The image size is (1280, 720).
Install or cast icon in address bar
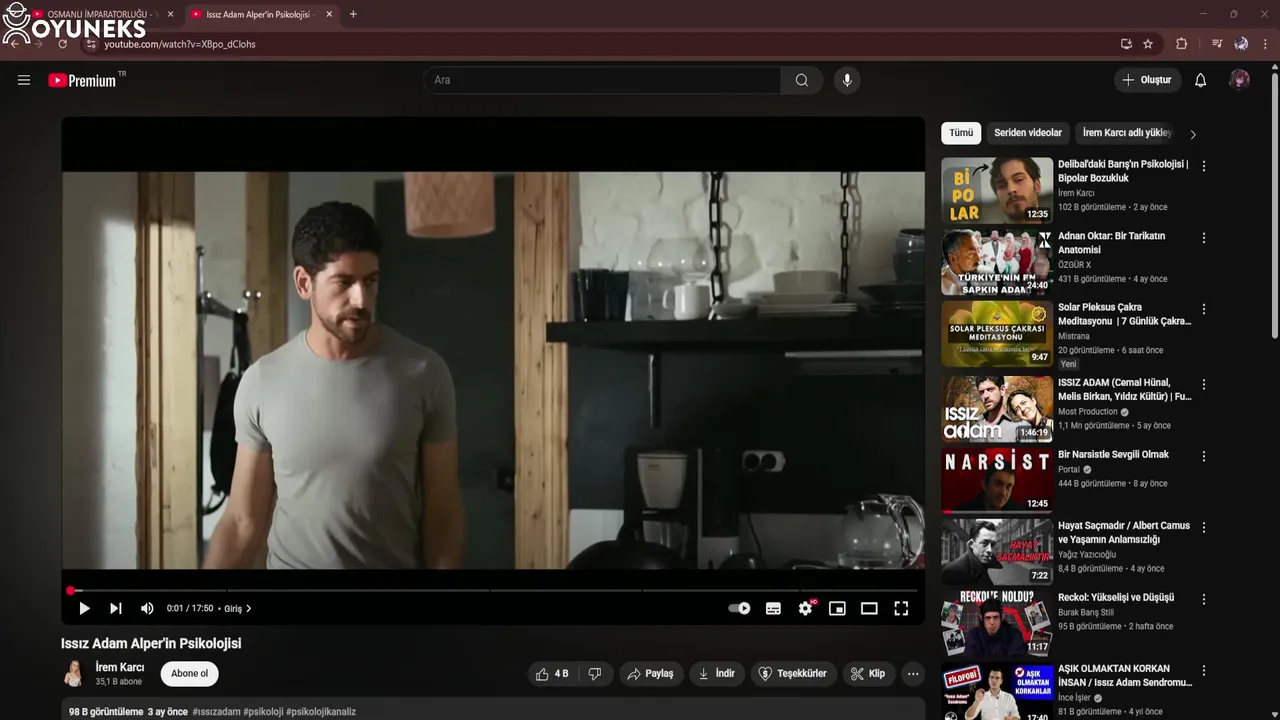pos(1126,44)
